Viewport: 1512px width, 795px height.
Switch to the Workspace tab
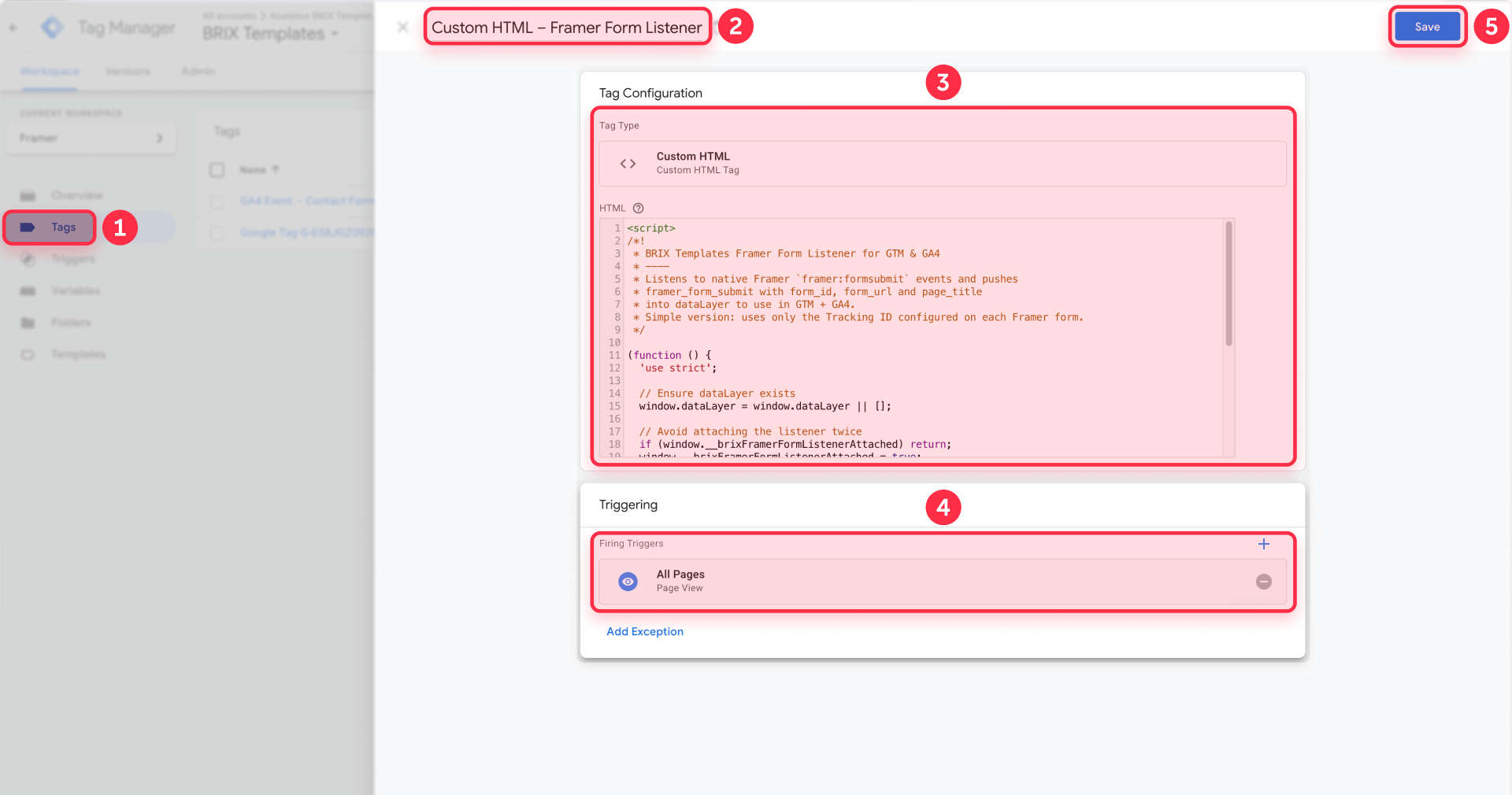[50, 72]
